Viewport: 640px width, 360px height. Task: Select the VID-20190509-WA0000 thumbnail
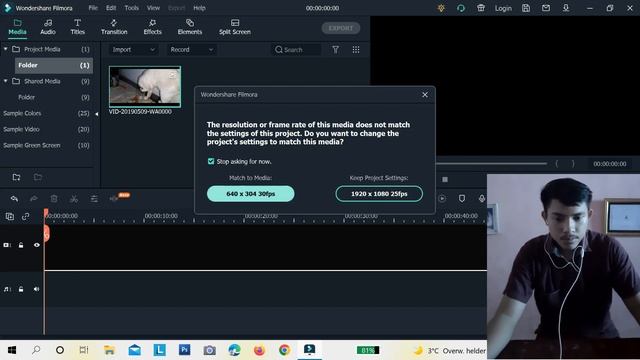(x=144, y=87)
